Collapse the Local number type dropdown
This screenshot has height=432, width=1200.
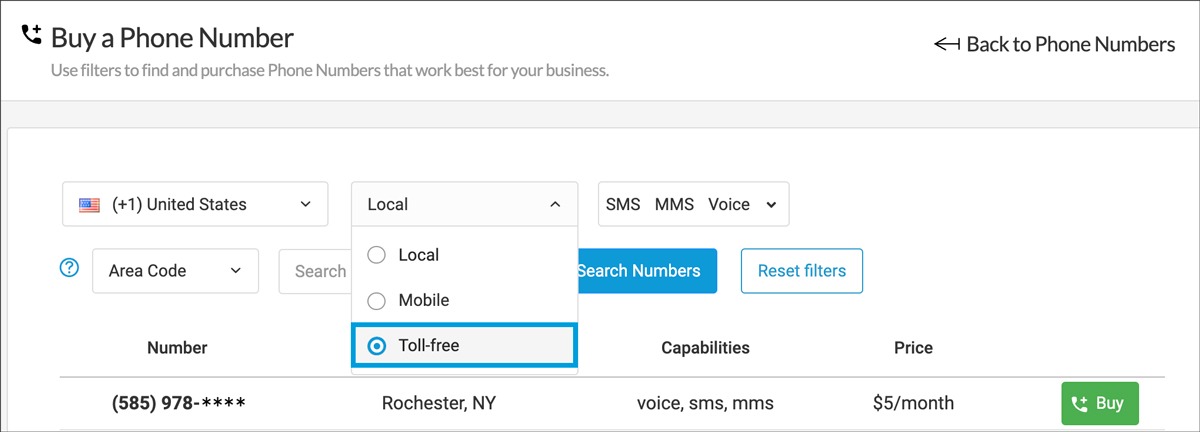[x=464, y=204]
